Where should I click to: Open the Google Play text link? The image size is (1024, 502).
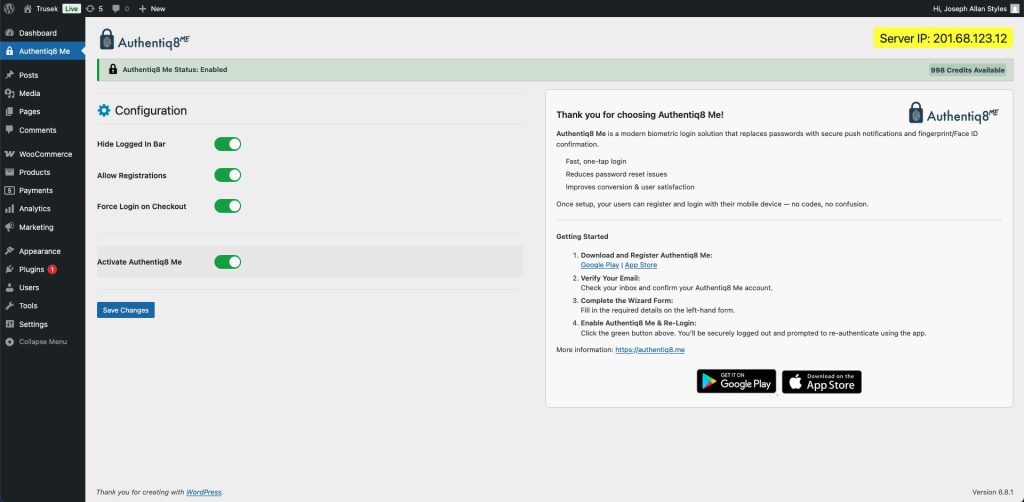pos(600,265)
